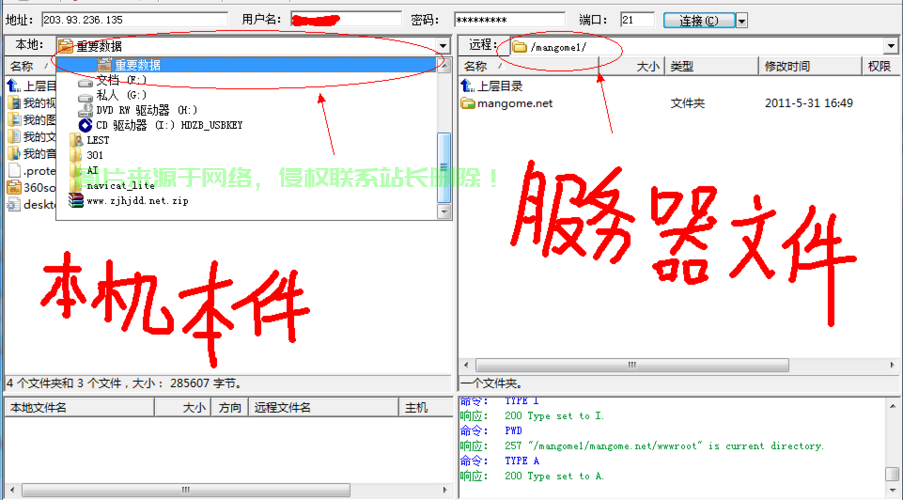Select the navicat_lite folder entry
Image resolution: width=903 pixels, height=500 pixels.
[x=120, y=185]
